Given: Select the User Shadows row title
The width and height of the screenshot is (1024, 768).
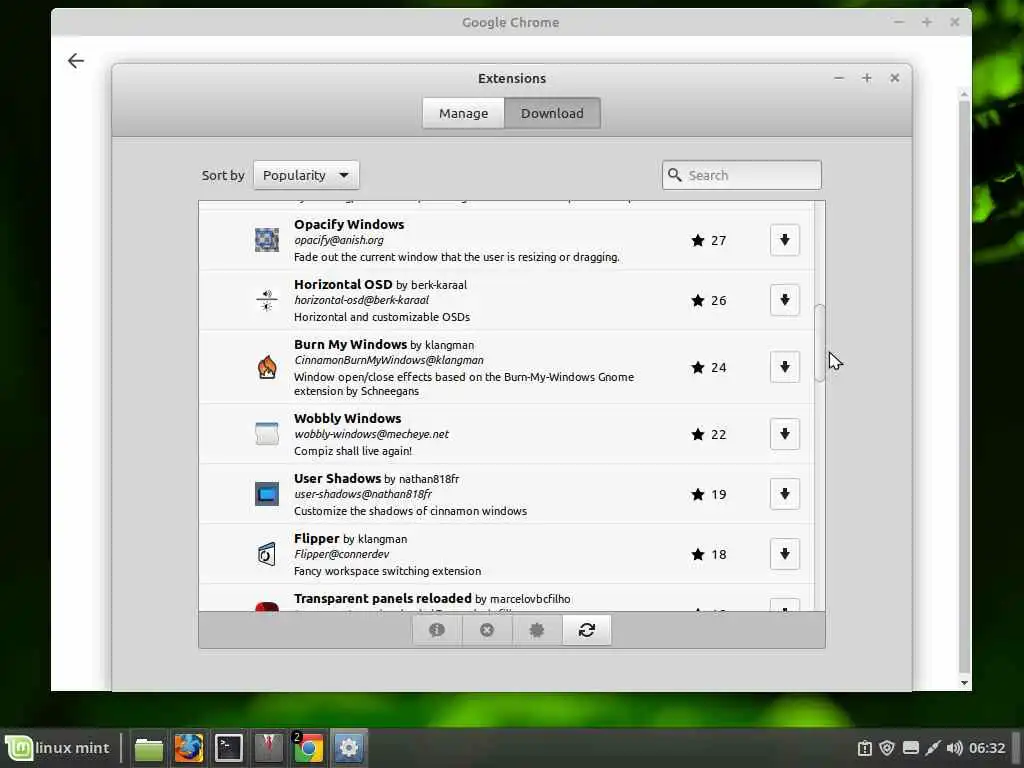Looking at the screenshot, I should point(337,478).
